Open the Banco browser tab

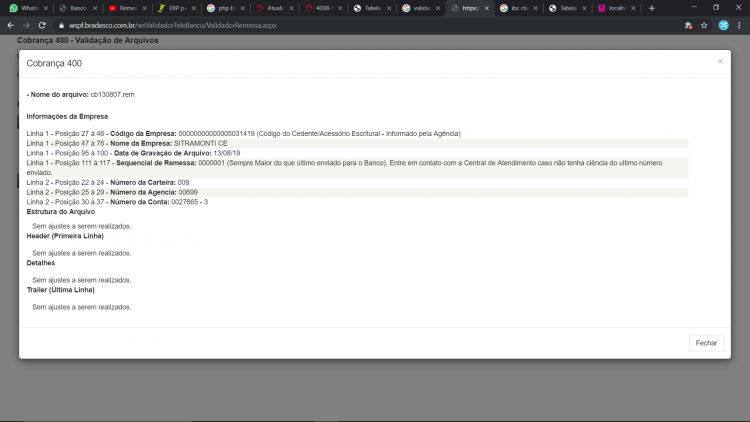coord(75,8)
